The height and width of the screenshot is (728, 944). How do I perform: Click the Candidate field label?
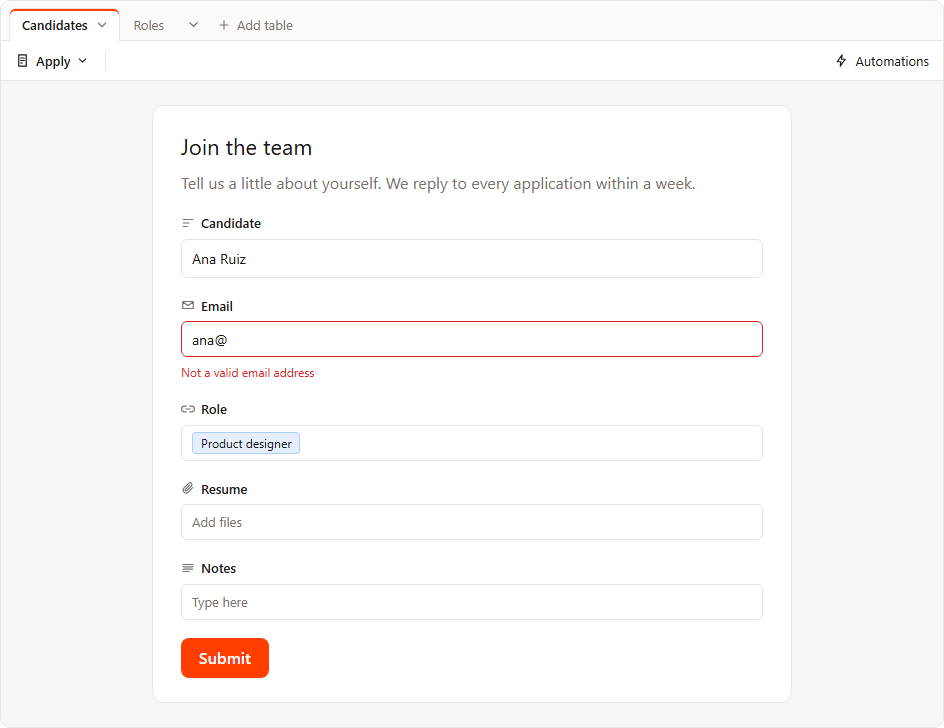231,223
